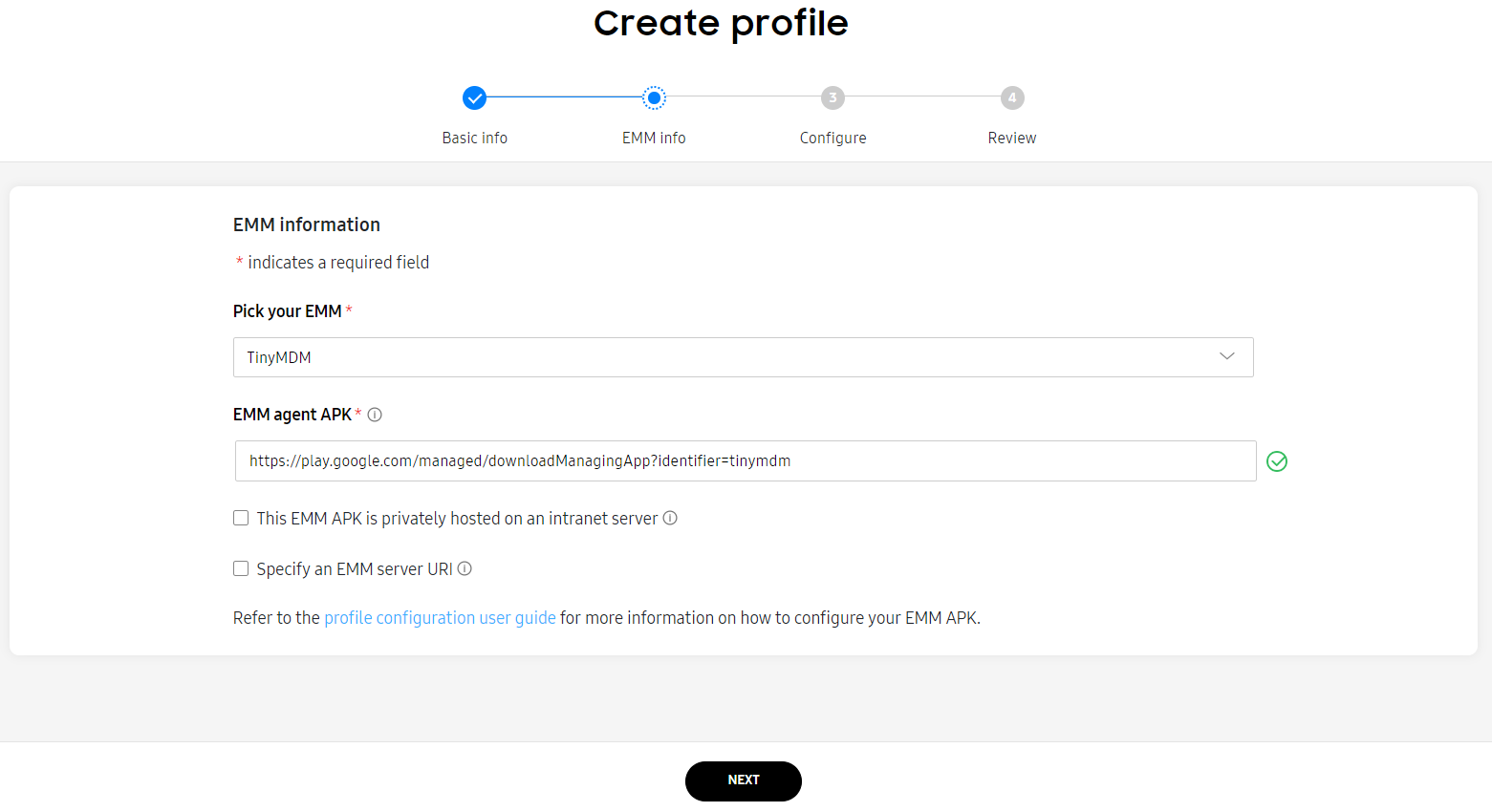This screenshot has width=1492, height=812.
Task: Click info icon next to intranet server option
Action: click(x=670, y=518)
